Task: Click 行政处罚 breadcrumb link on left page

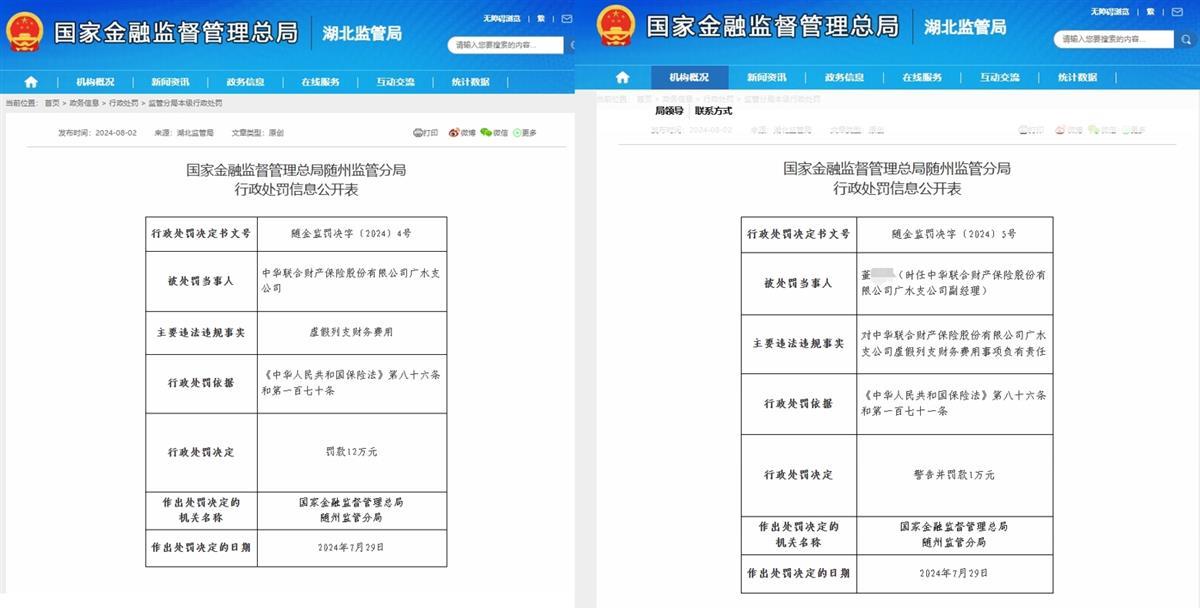Action: tap(123, 103)
